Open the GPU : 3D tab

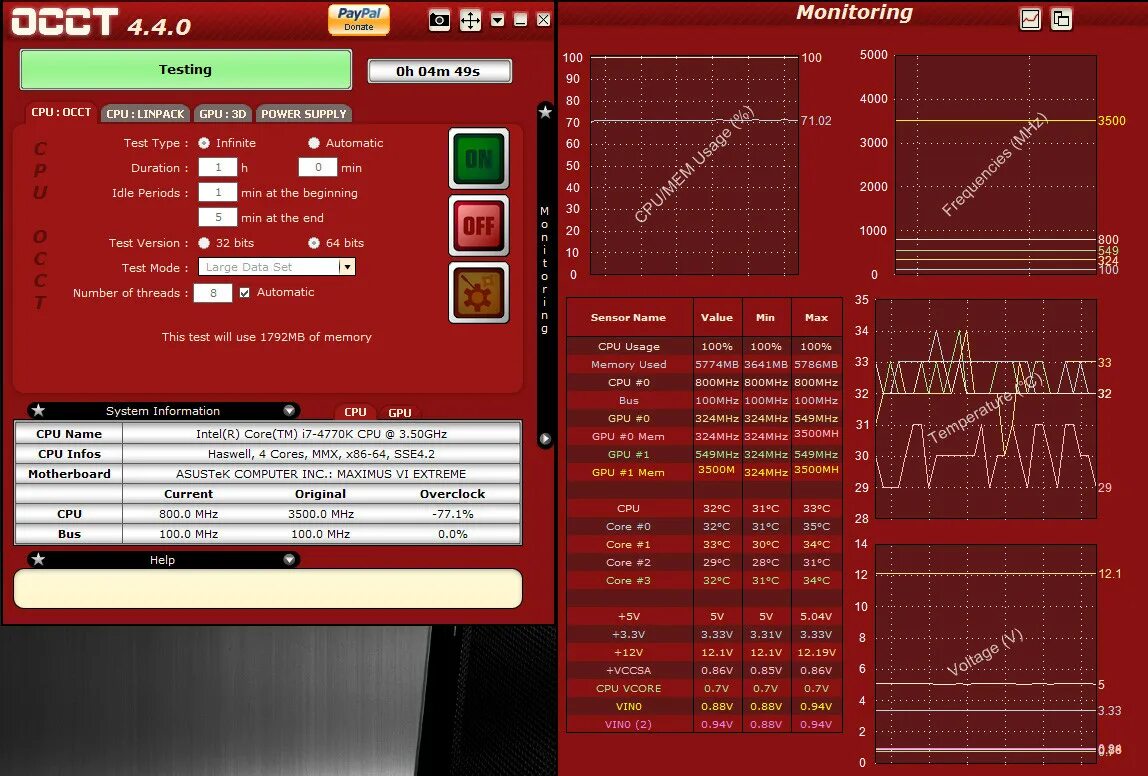coord(223,113)
